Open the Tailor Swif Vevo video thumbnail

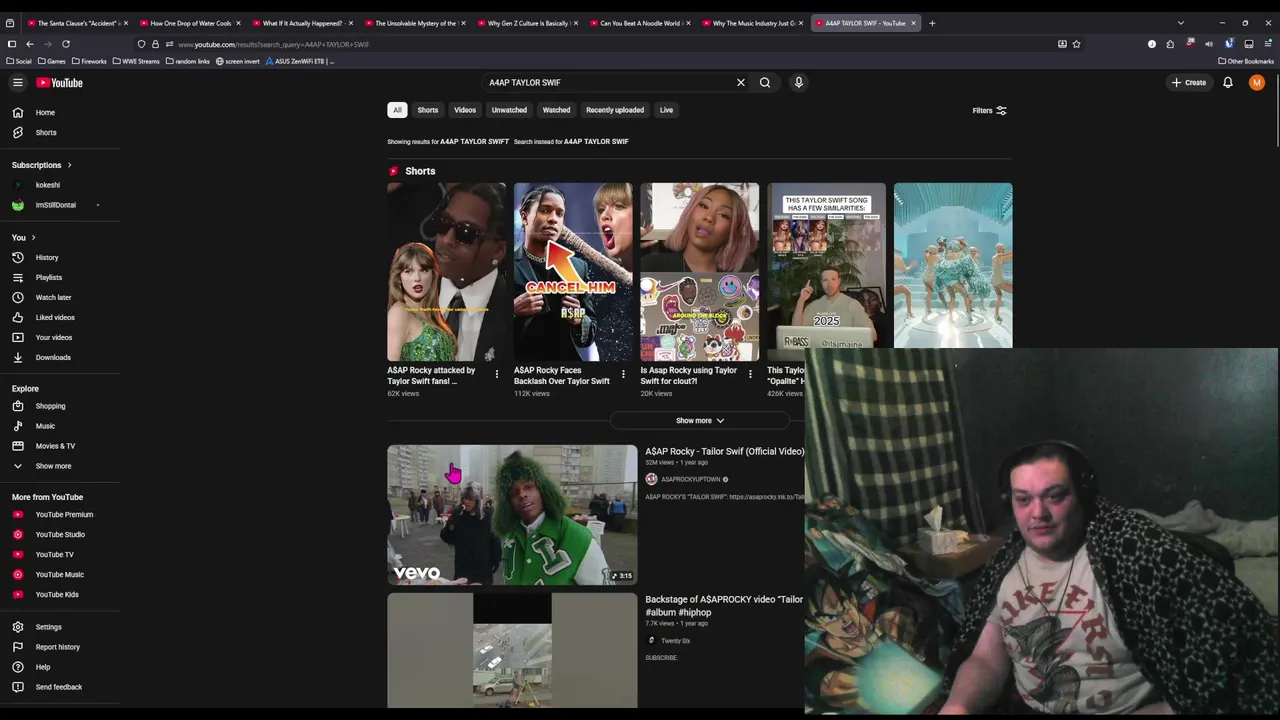pos(512,515)
